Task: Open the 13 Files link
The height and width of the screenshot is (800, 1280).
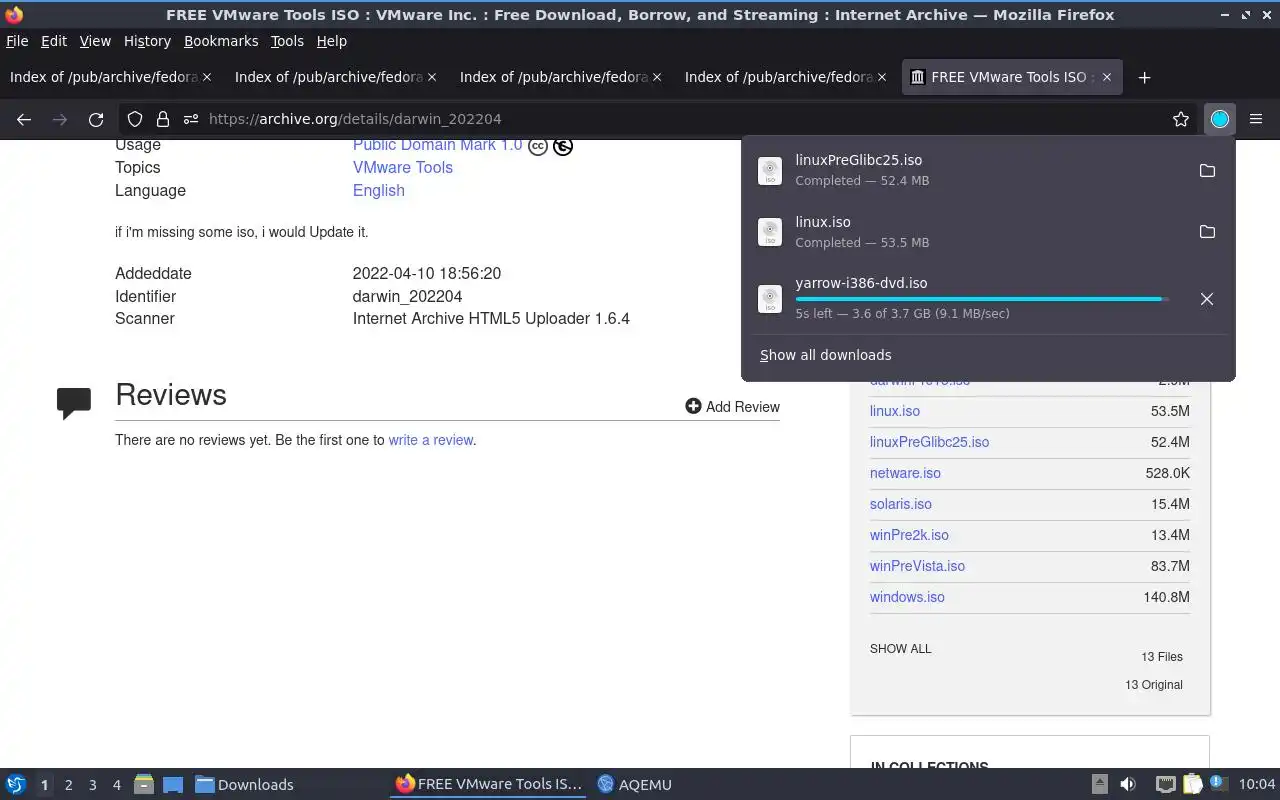Action: [1162, 657]
